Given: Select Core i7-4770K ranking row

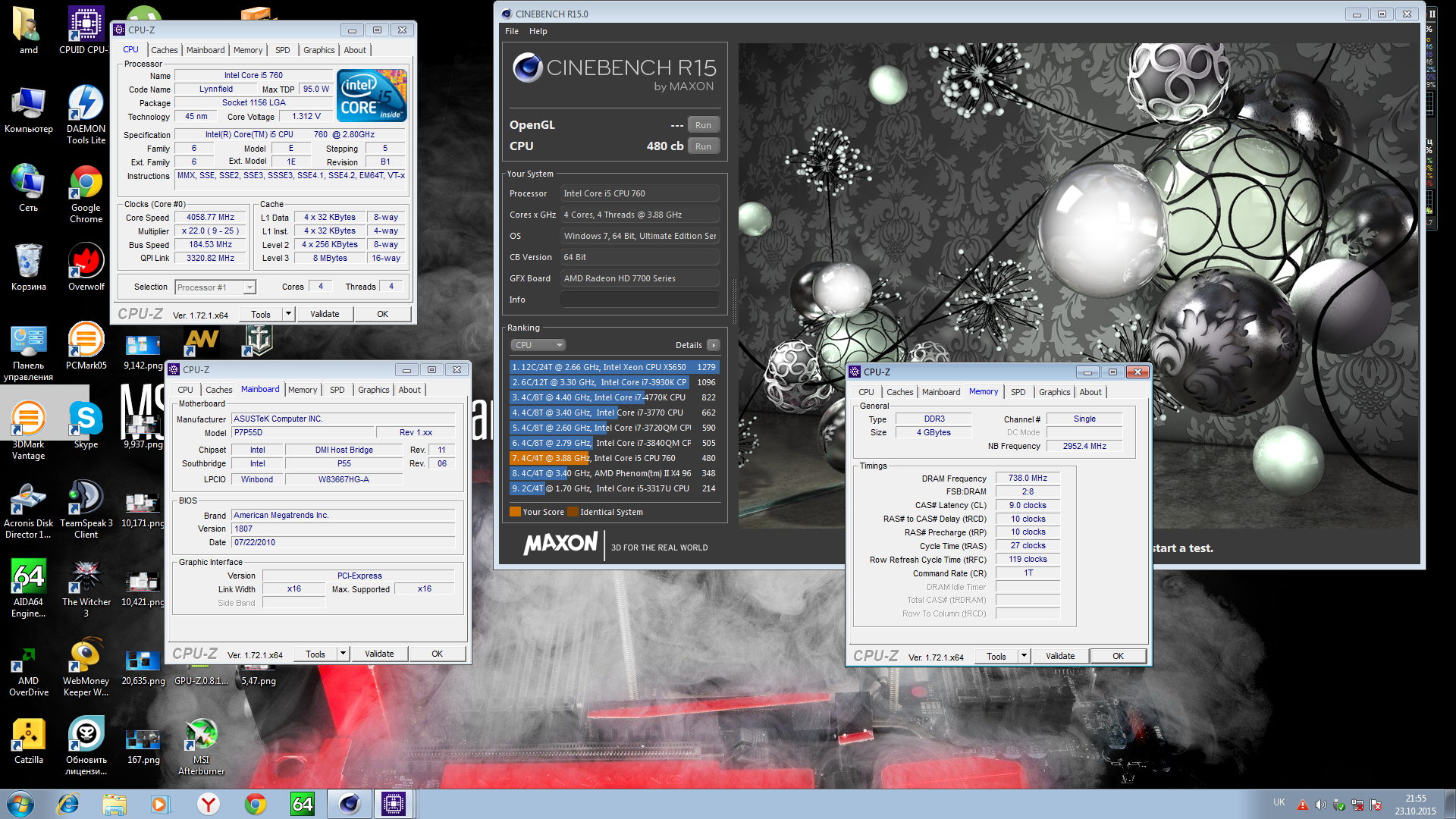Looking at the screenshot, I should (613, 397).
